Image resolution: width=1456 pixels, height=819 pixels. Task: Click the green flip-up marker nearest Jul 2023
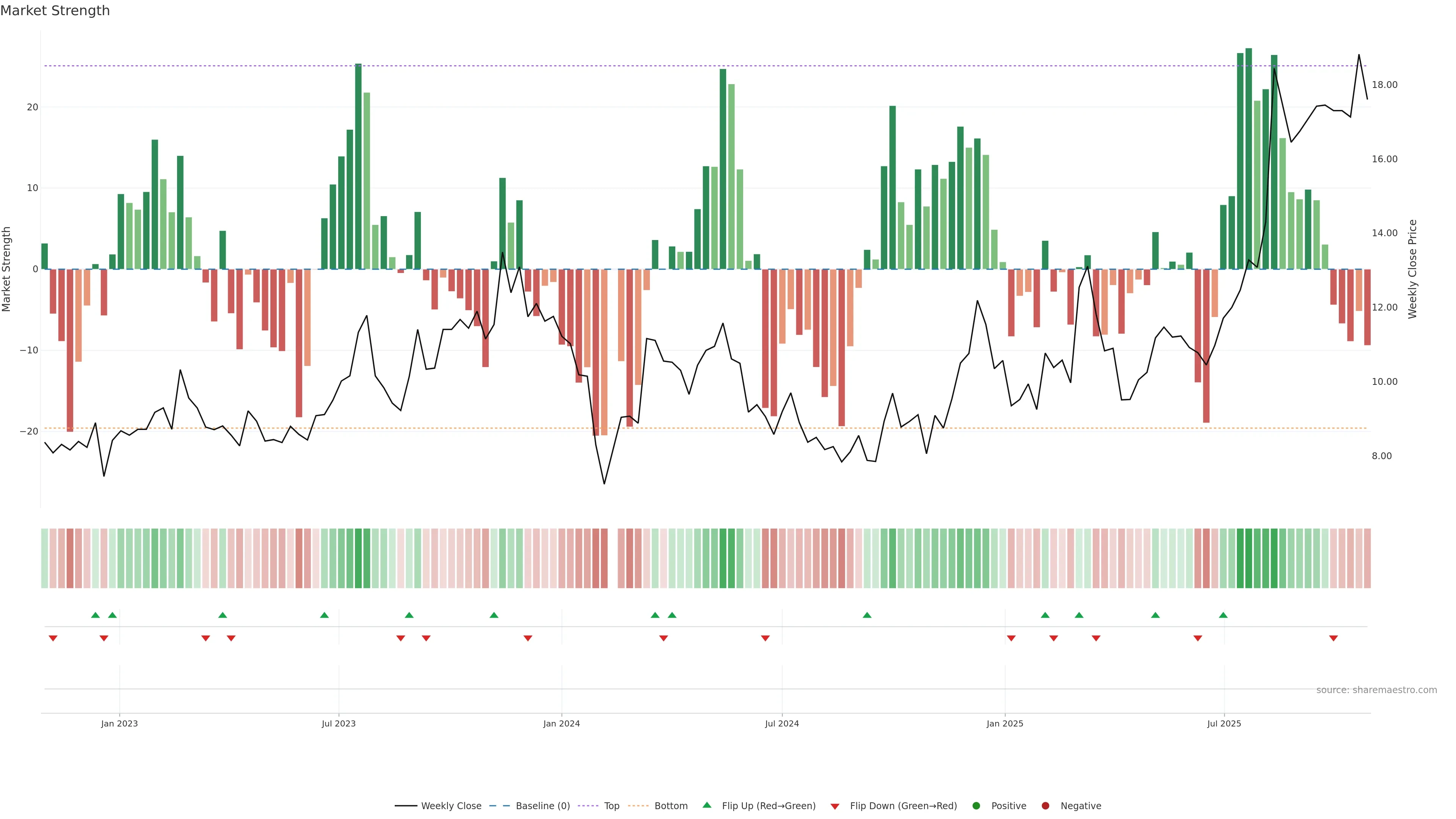325,615
